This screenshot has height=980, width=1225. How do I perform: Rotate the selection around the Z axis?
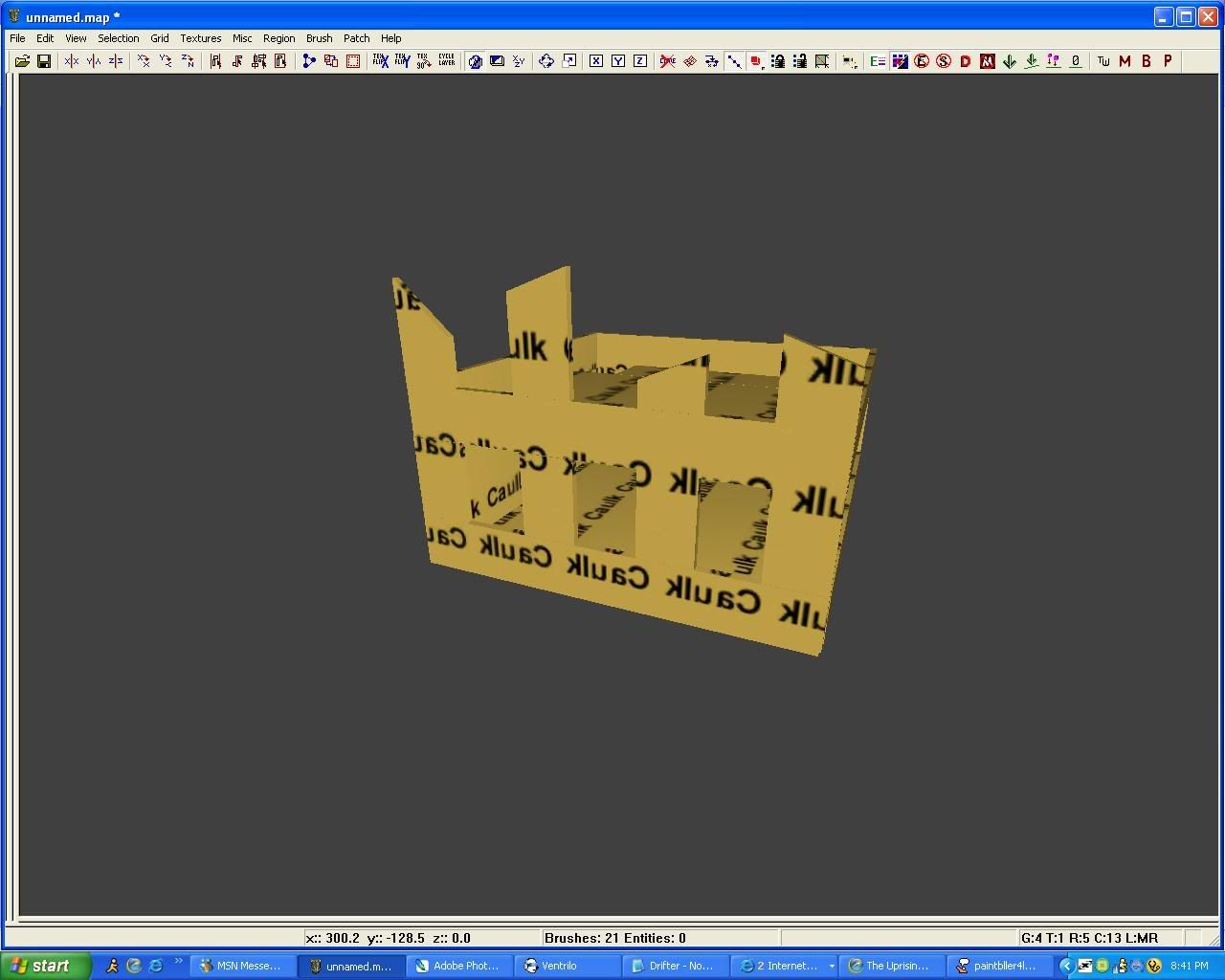click(x=188, y=61)
